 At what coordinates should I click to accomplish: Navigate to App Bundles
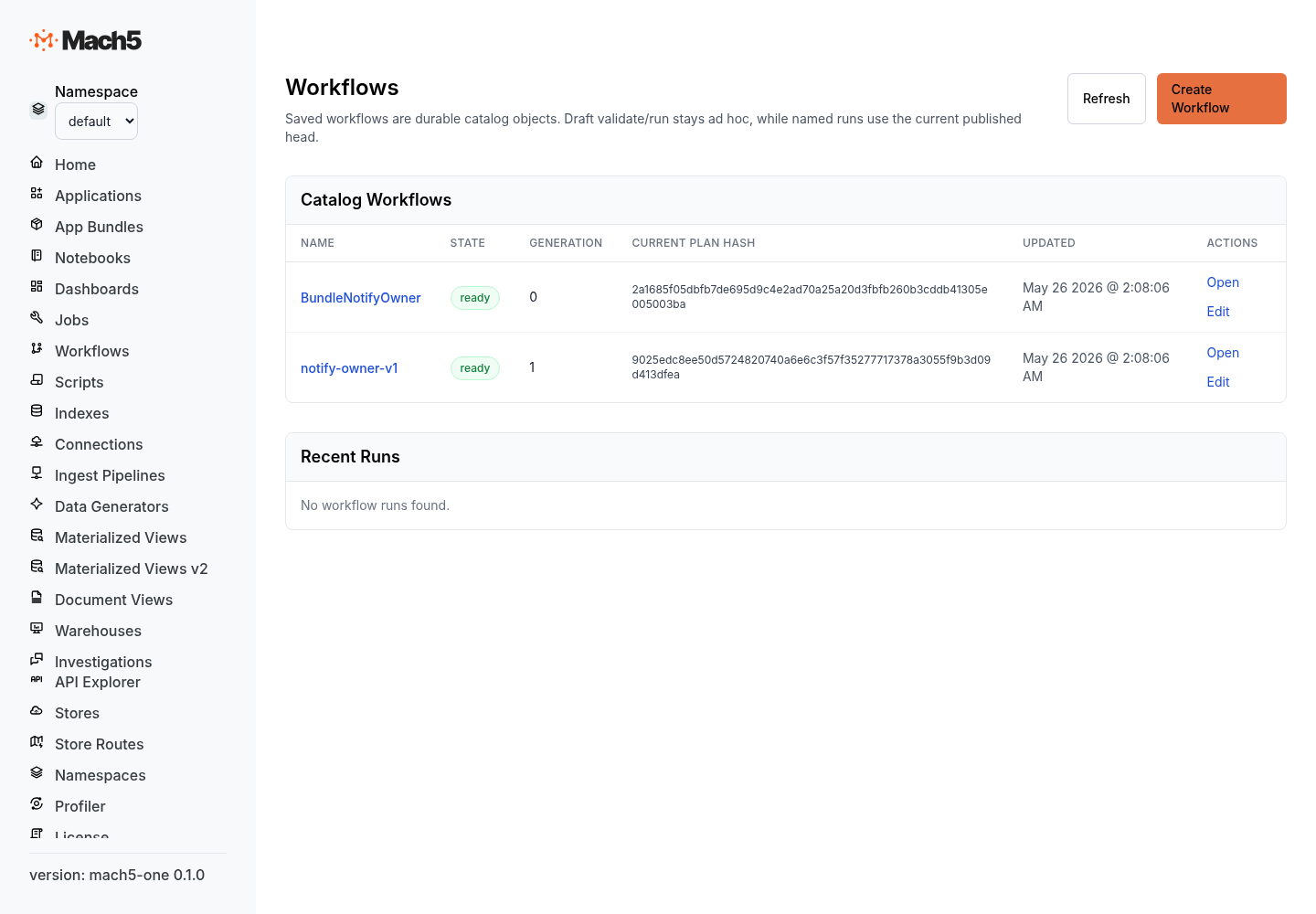tap(99, 227)
